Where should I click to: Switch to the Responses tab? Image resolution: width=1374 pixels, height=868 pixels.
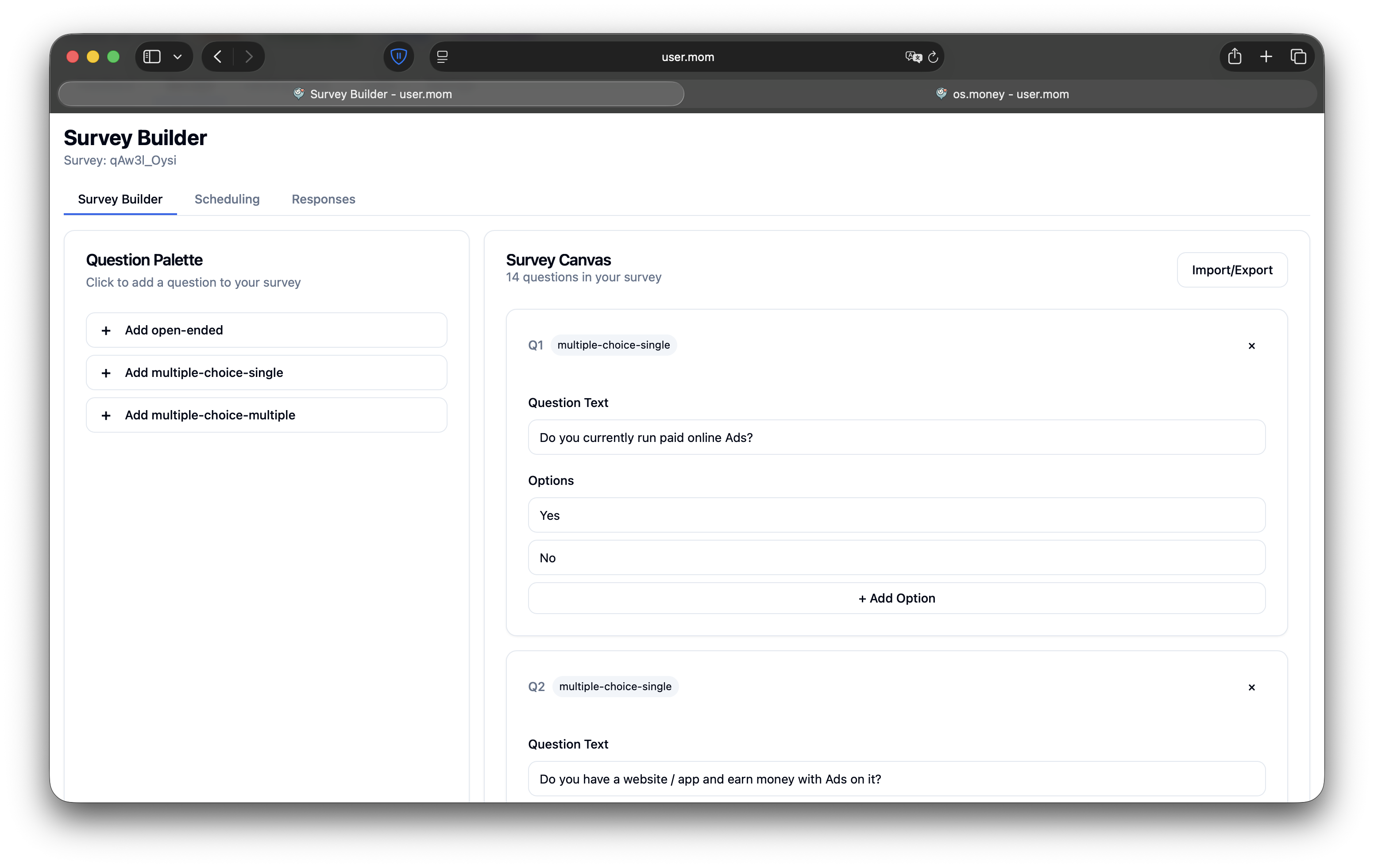point(323,199)
